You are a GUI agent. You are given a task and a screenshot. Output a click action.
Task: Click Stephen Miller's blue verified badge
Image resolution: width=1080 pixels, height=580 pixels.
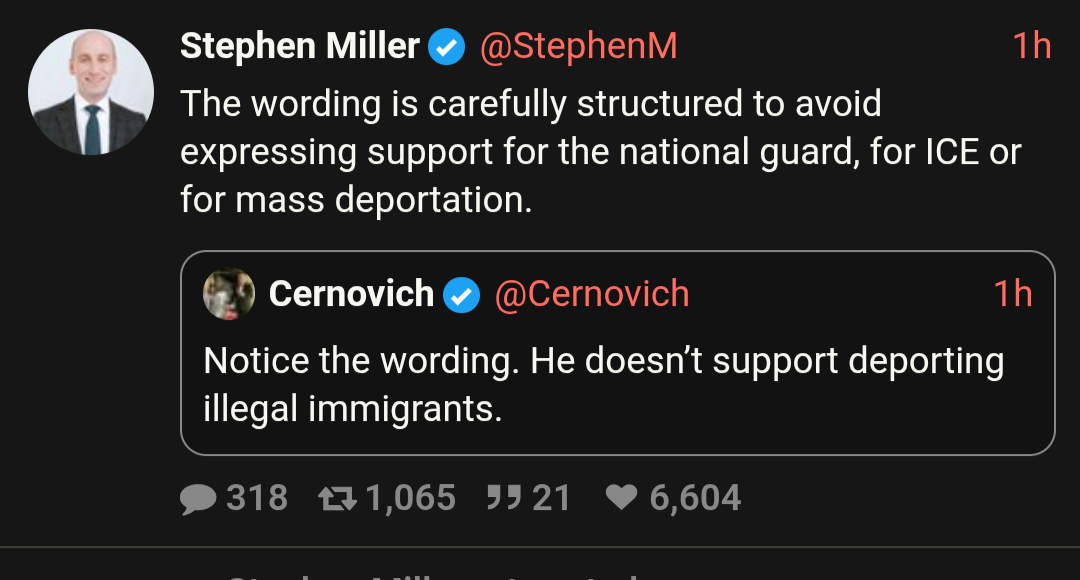(446, 47)
